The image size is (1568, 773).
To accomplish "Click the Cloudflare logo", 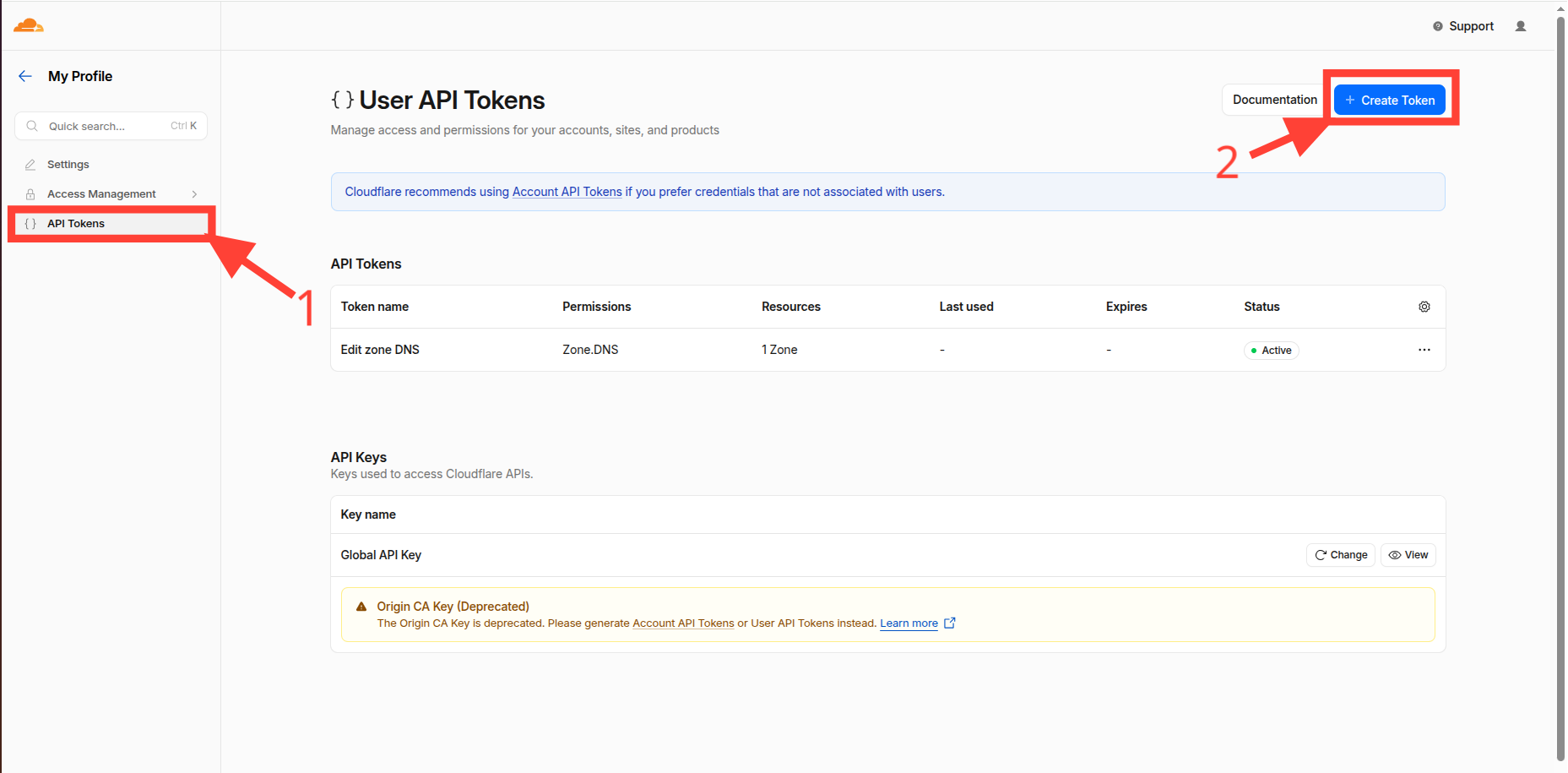I will tap(29, 25).
